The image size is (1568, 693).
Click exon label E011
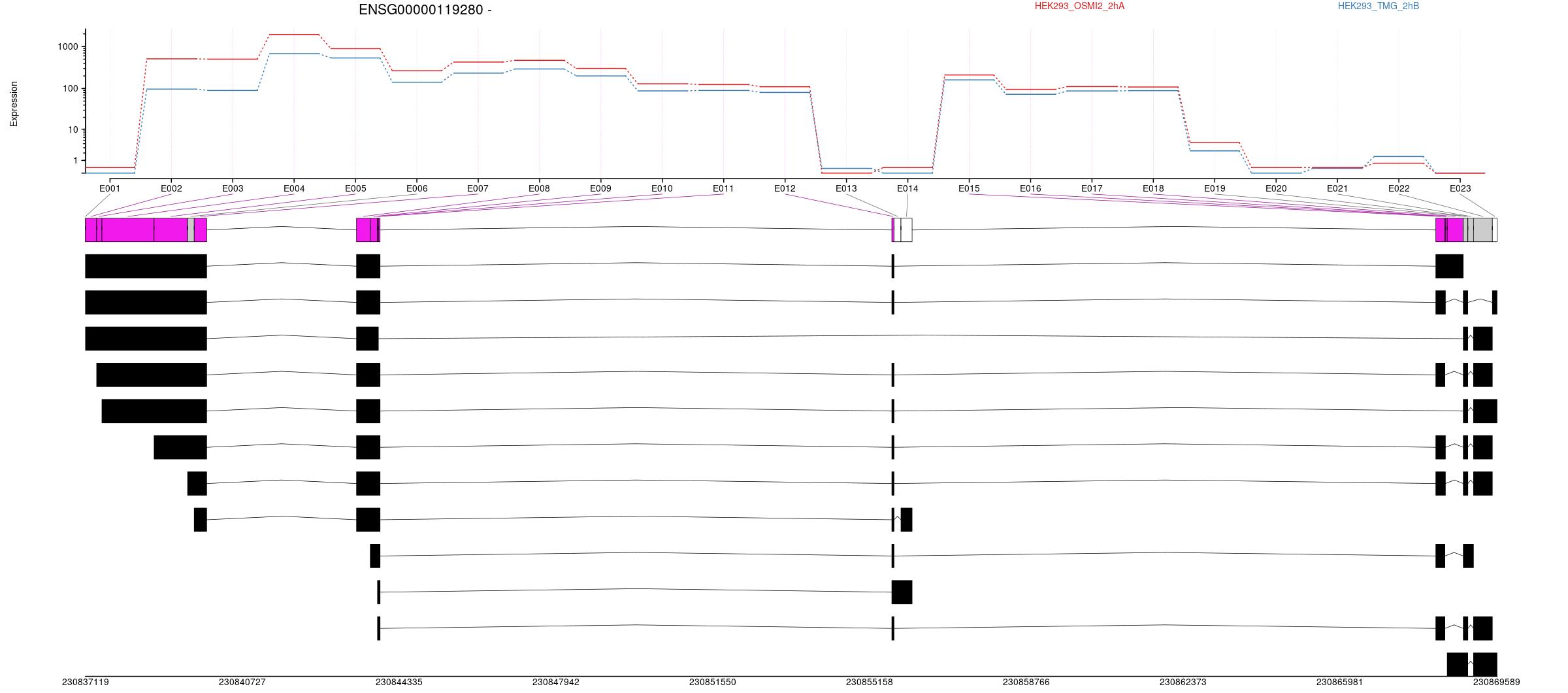click(x=723, y=188)
